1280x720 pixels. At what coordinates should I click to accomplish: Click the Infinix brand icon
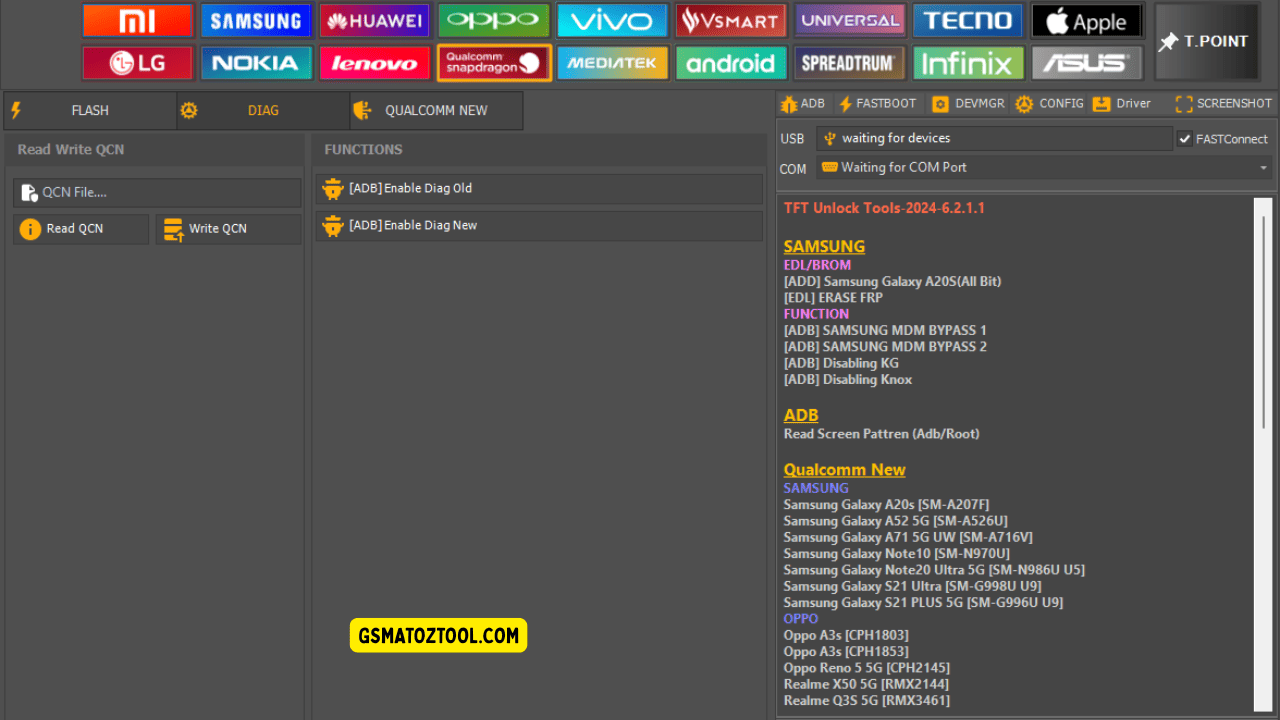968,63
